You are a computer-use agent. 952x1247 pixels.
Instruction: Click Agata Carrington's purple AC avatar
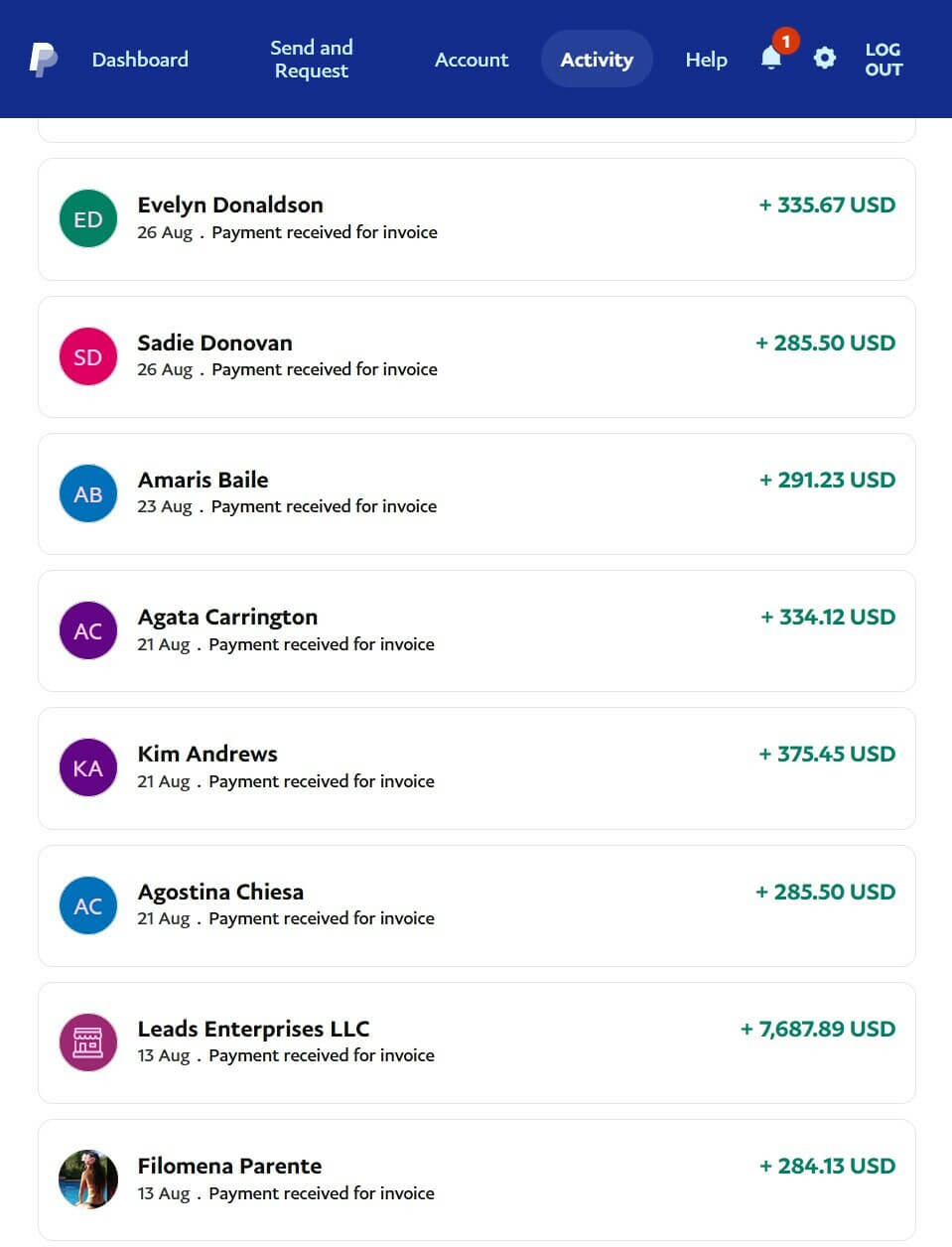coord(88,630)
